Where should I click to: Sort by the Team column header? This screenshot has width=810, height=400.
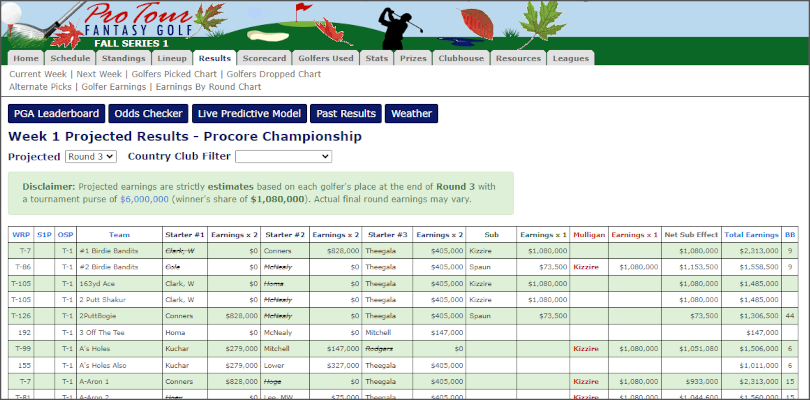click(119, 235)
